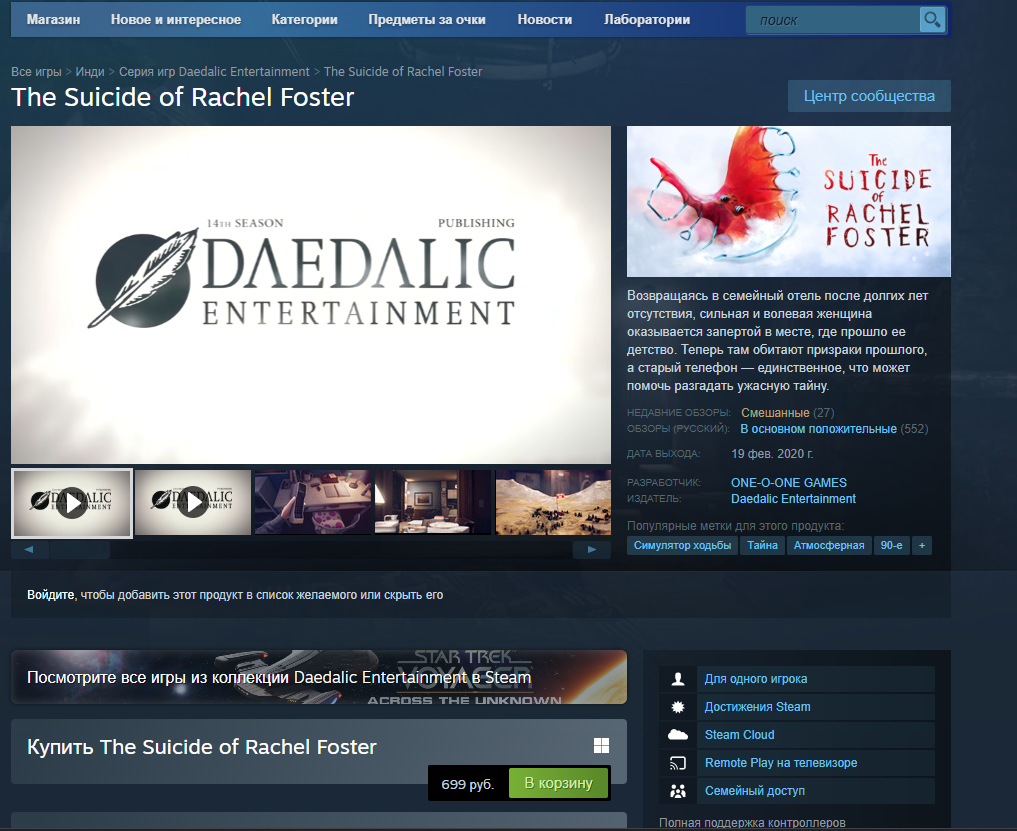Click the Remote Play cast icon

[678, 763]
